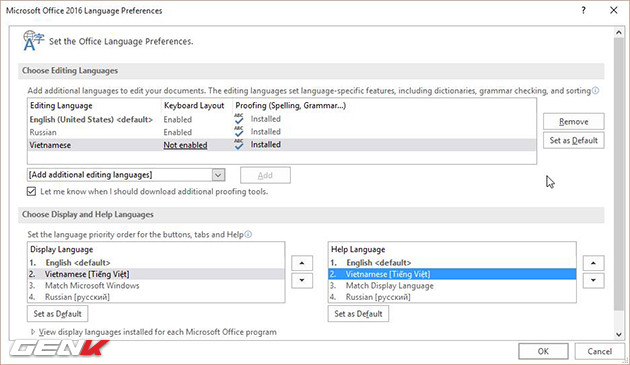The height and width of the screenshot is (365, 630).
Task: Click Set as Default under Display Language
Action: coord(57,314)
